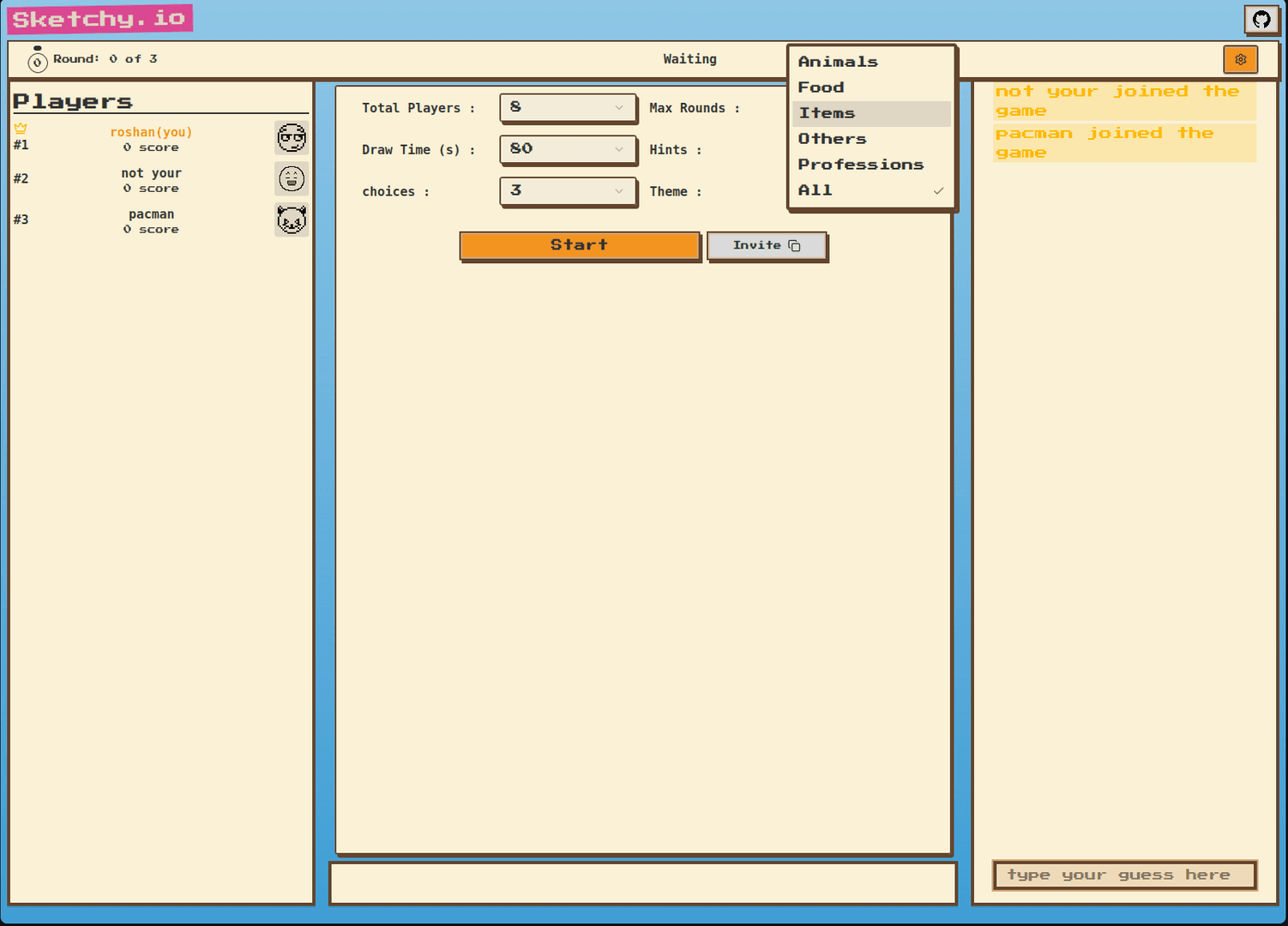Choose the checked All theme option
Viewport: 1288px width, 926px height.
(871, 190)
